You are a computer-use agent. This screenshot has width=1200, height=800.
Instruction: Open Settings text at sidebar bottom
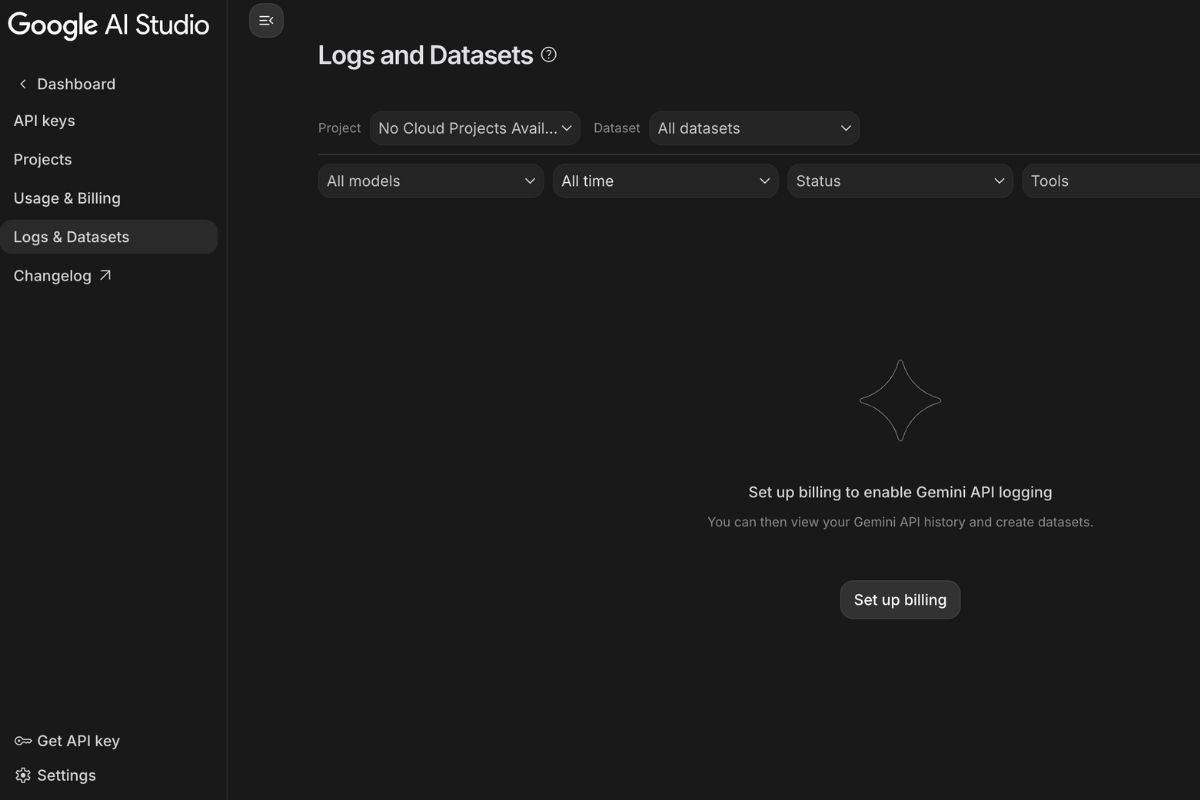click(x=66, y=775)
